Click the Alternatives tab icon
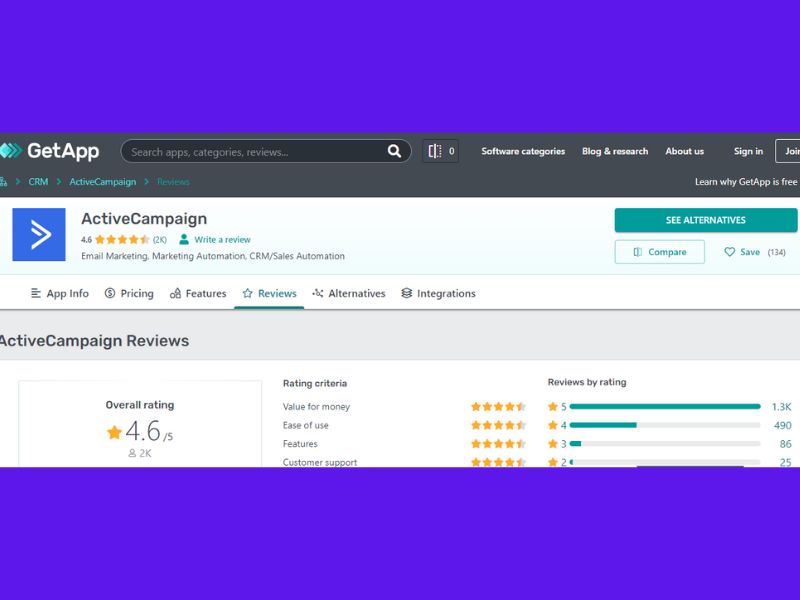The height and width of the screenshot is (600, 800). tap(318, 293)
